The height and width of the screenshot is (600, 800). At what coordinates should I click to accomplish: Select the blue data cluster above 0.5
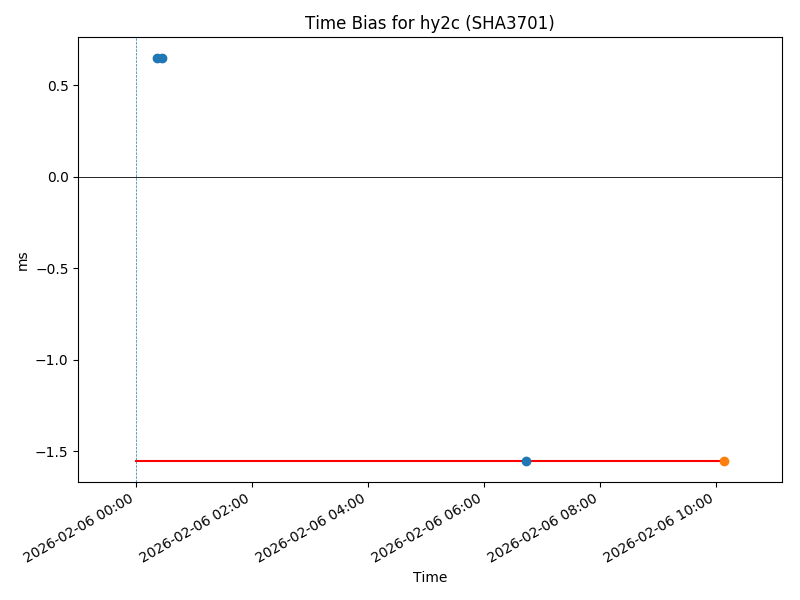(159, 58)
